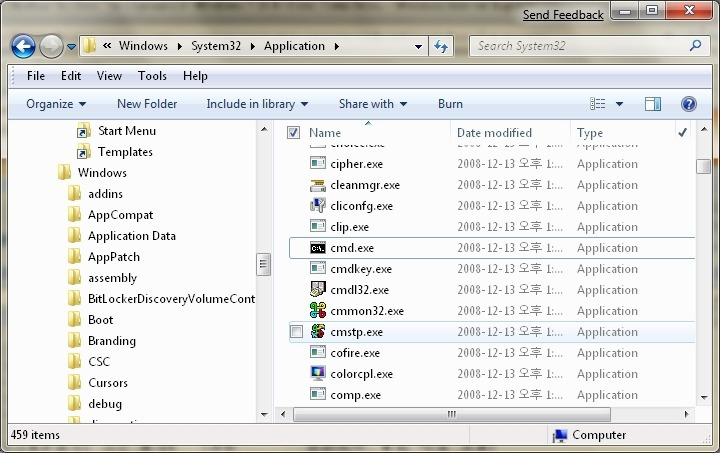Select cipher.exe file icon
720x453 pixels.
click(318, 163)
